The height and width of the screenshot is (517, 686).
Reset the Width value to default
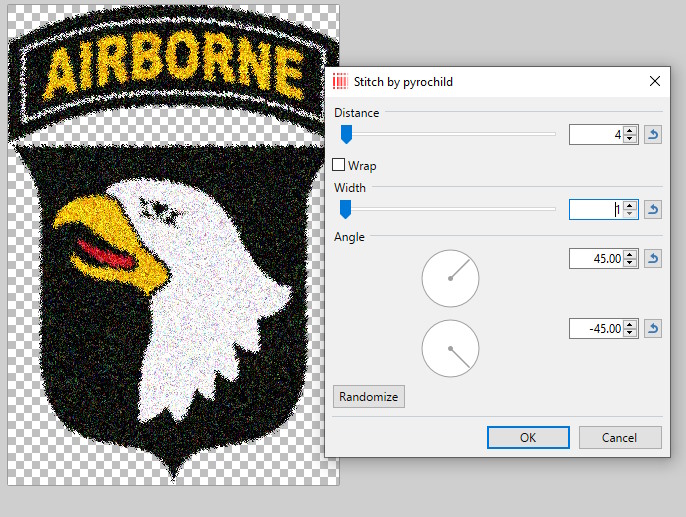[x=653, y=210]
